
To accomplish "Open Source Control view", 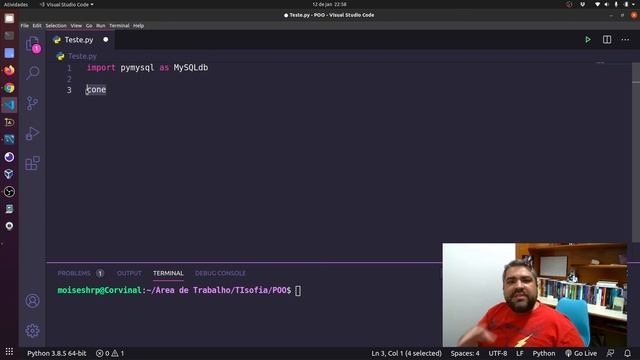I will tap(32, 103).
